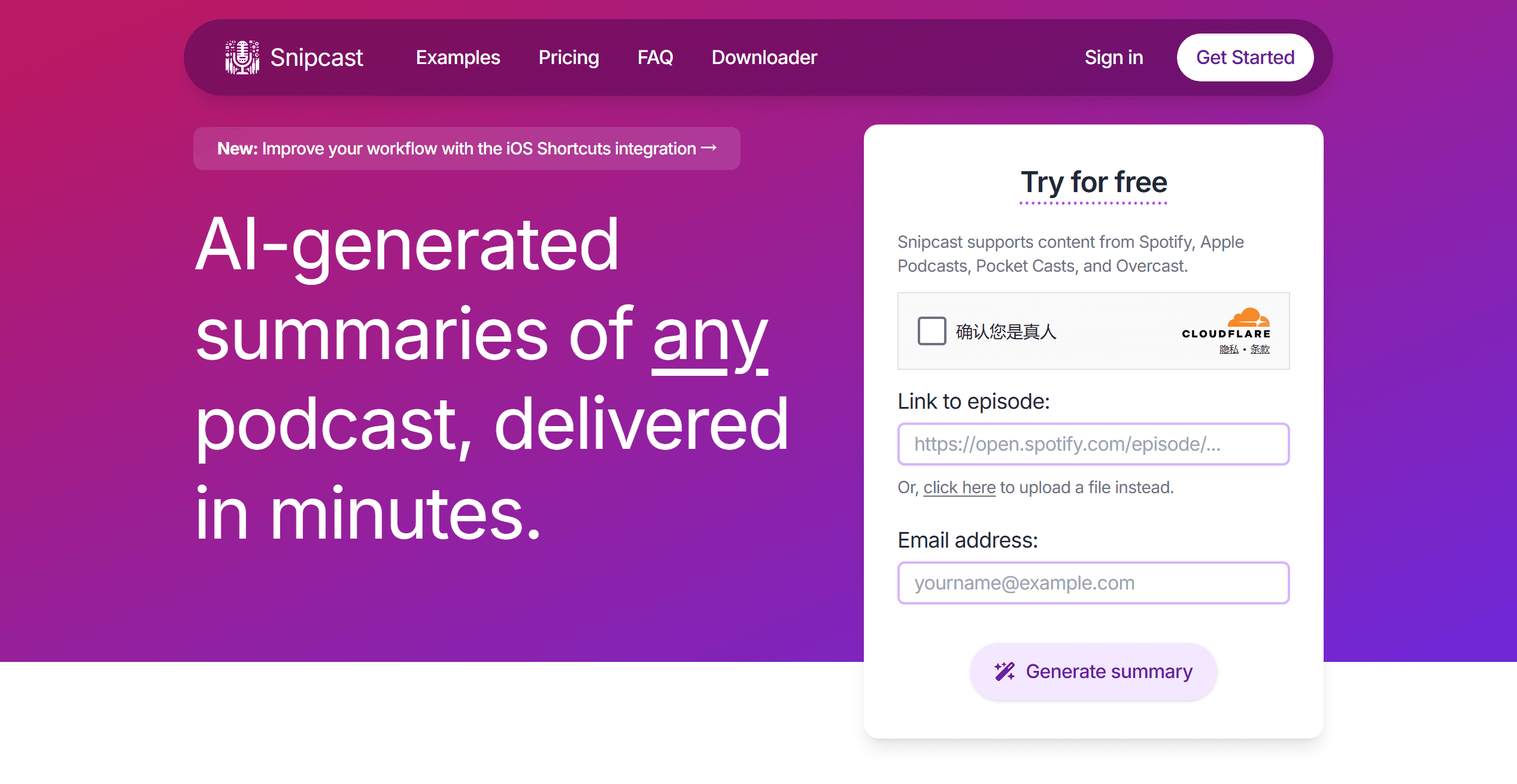Open the Pricing page
Viewport: 1517px width, 784px height.
click(x=568, y=57)
